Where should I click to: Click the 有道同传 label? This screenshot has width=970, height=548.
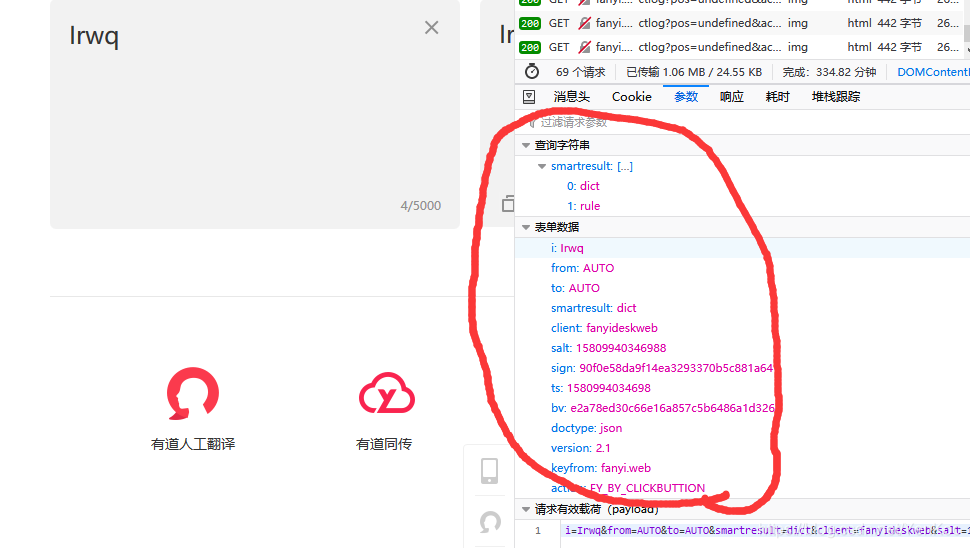[384, 443]
